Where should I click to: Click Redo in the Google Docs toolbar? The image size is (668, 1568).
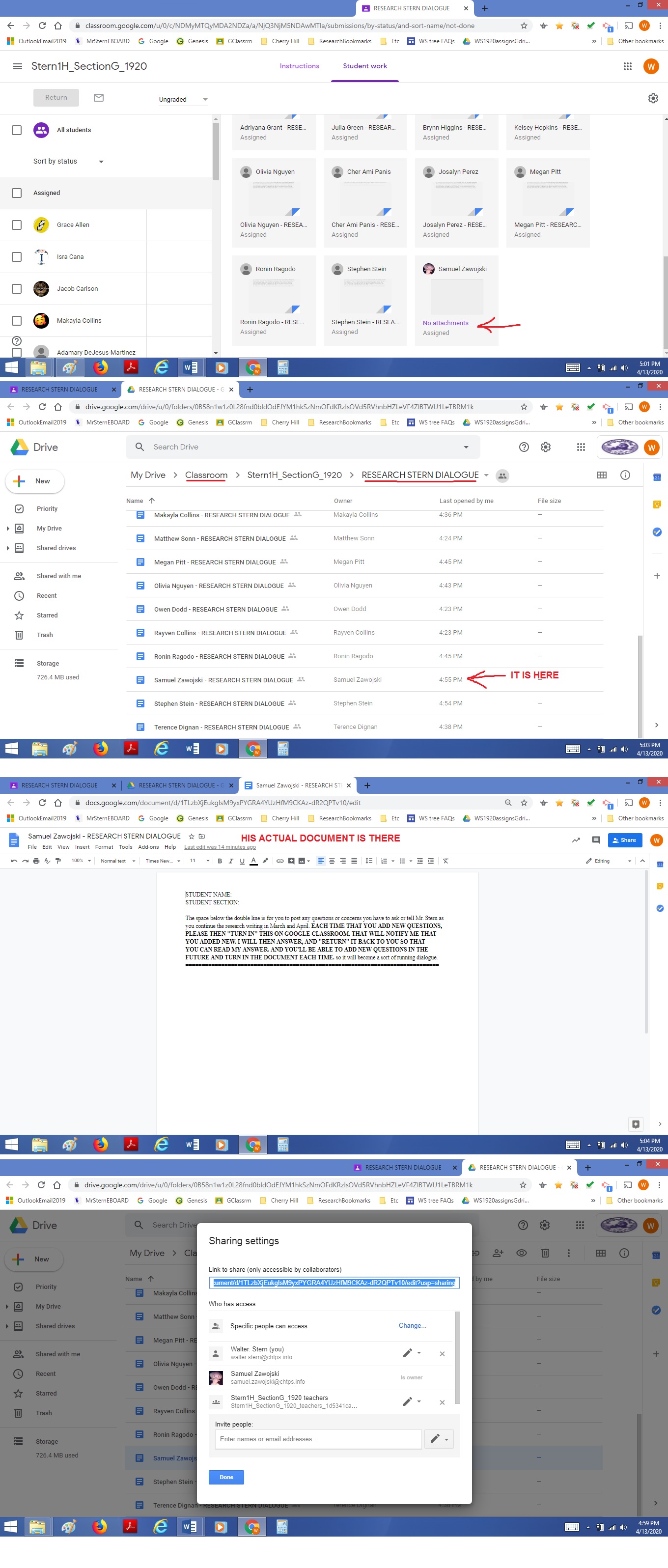tap(25, 861)
